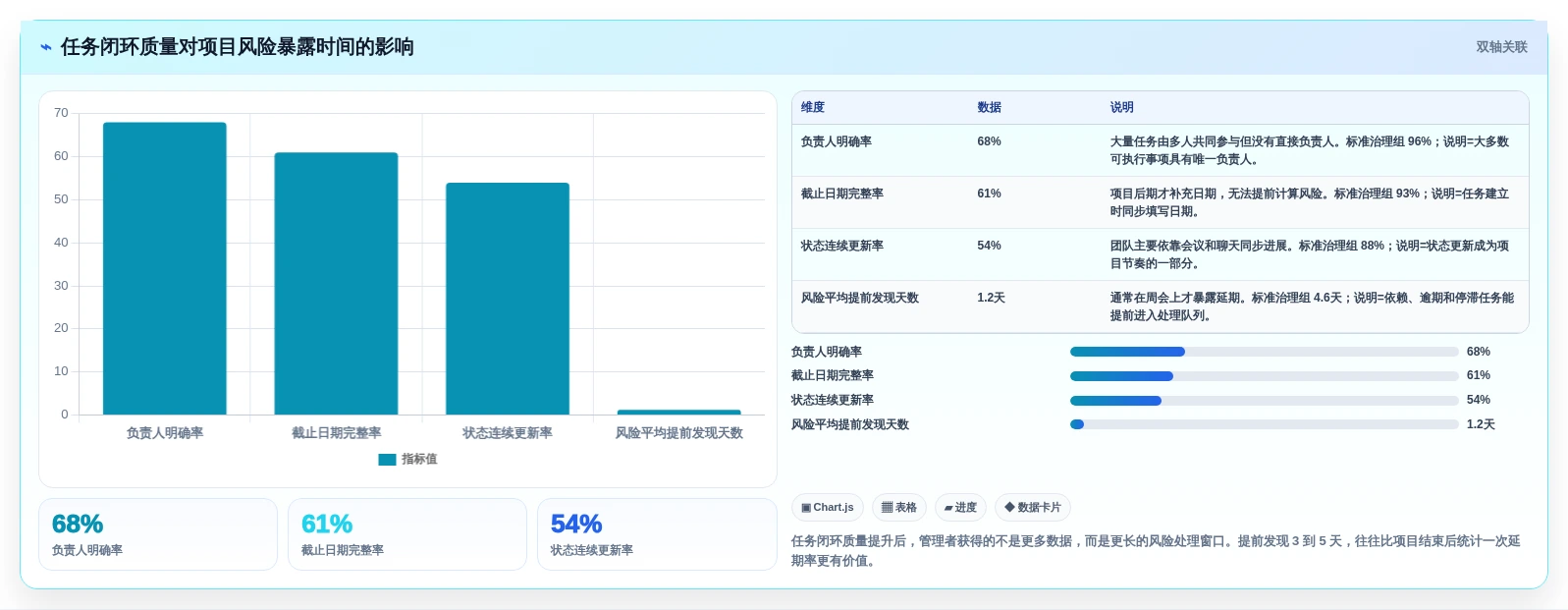1568x610 pixels.
Task: Click description starting 项目后期才补充日期
Action: pyautogui.click(x=1310, y=202)
